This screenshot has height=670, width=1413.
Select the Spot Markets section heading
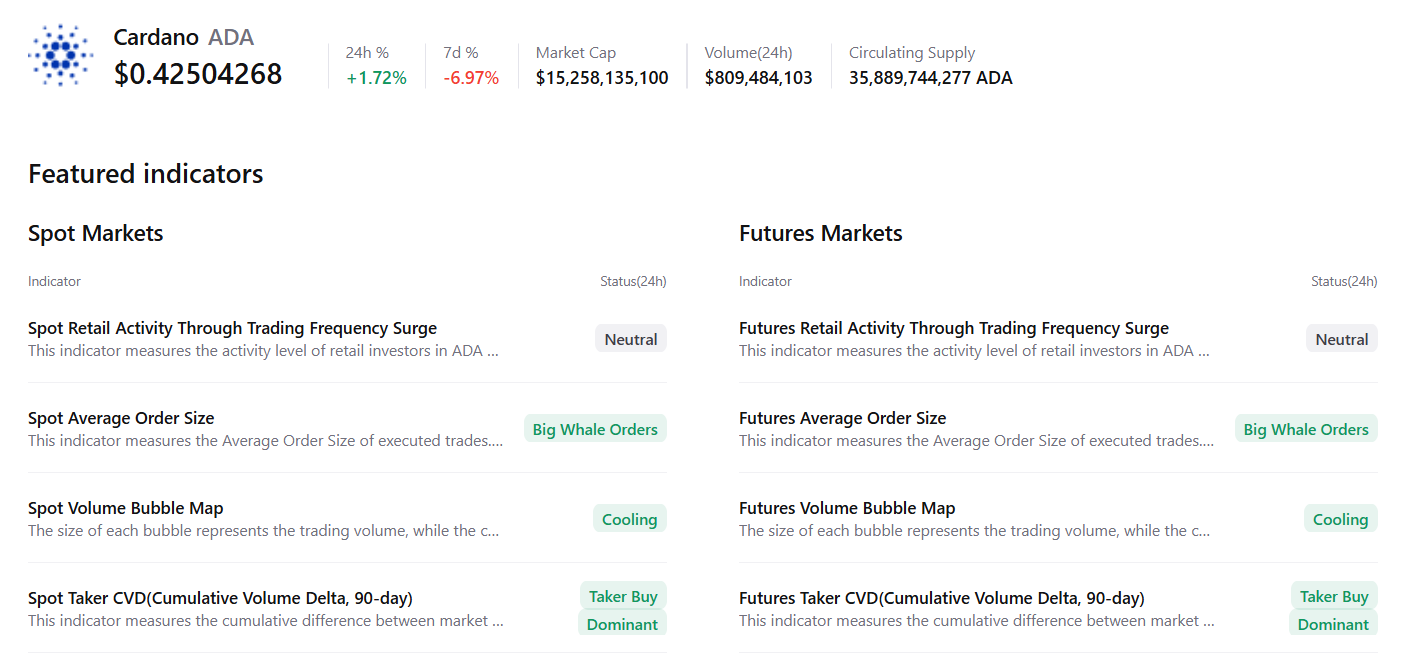coord(95,233)
